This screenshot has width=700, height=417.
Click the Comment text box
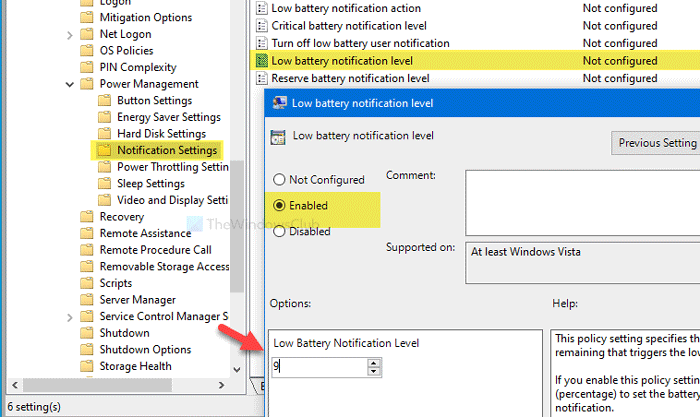tap(583, 203)
